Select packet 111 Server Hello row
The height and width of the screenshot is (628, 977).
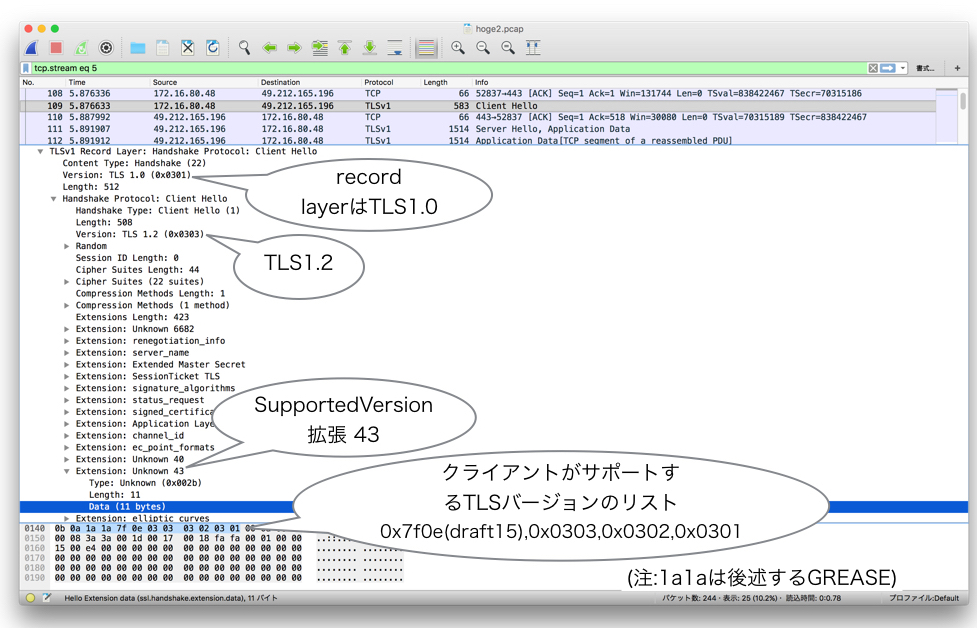[479, 129]
